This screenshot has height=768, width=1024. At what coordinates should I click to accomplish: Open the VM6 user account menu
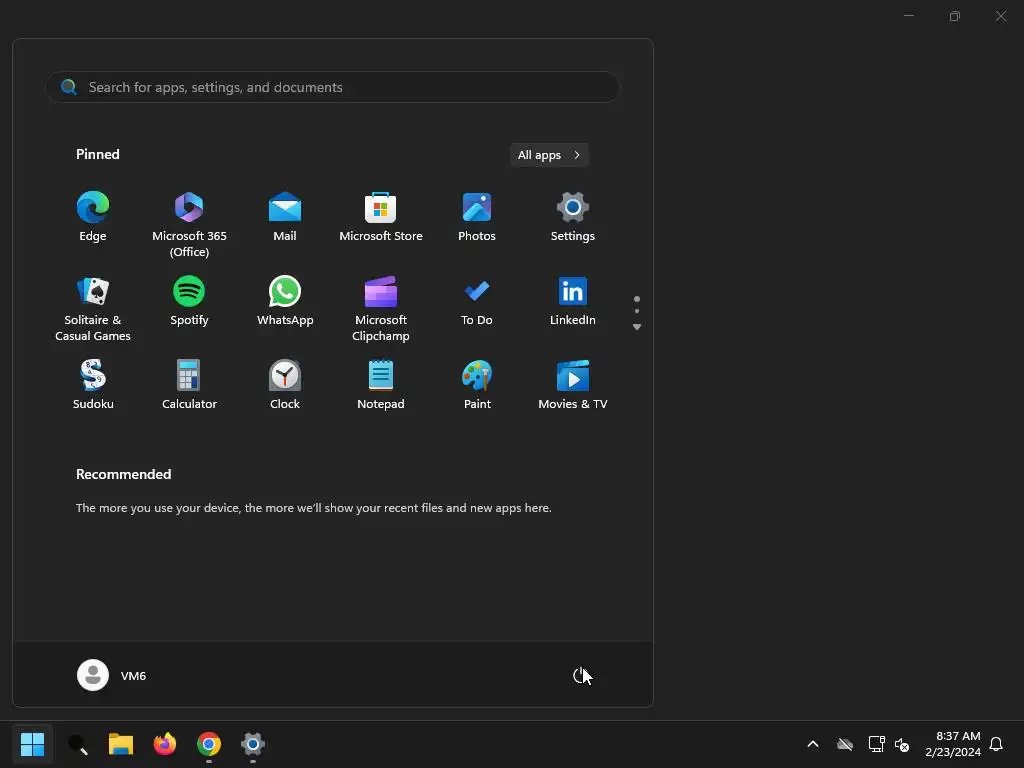click(112, 675)
